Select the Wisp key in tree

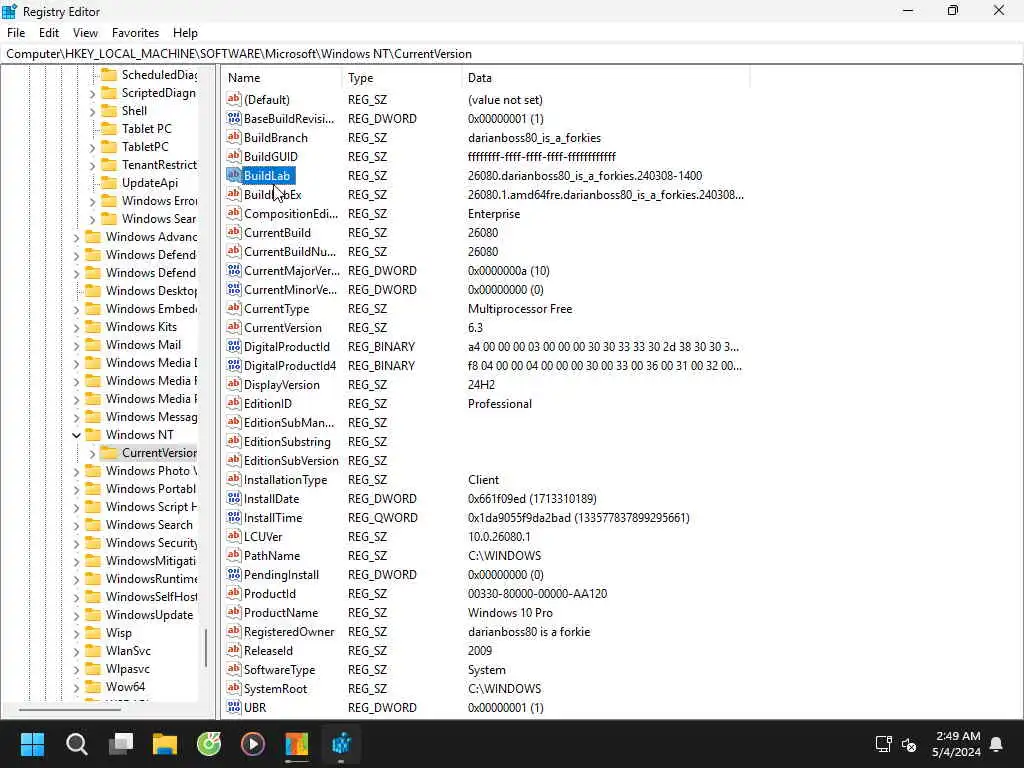[x=118, y=632]
